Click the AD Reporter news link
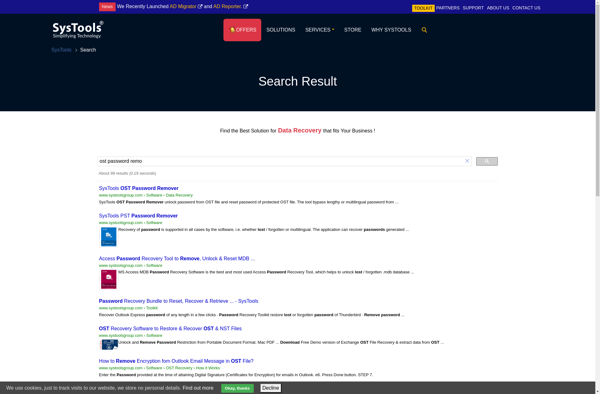This screenshot has width=600, height=394. click(x=227, y=7)
